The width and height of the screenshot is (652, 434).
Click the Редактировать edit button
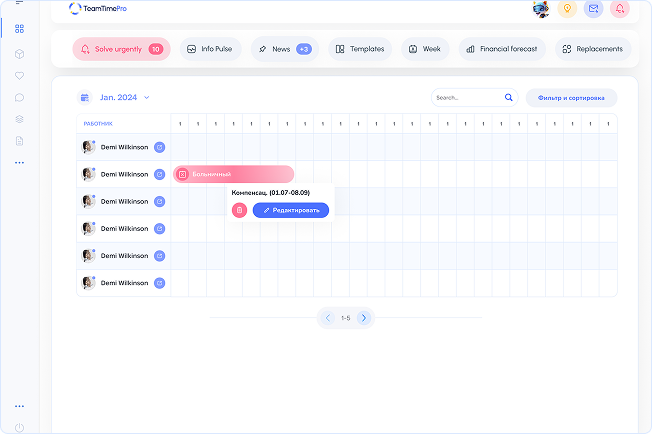290,210
